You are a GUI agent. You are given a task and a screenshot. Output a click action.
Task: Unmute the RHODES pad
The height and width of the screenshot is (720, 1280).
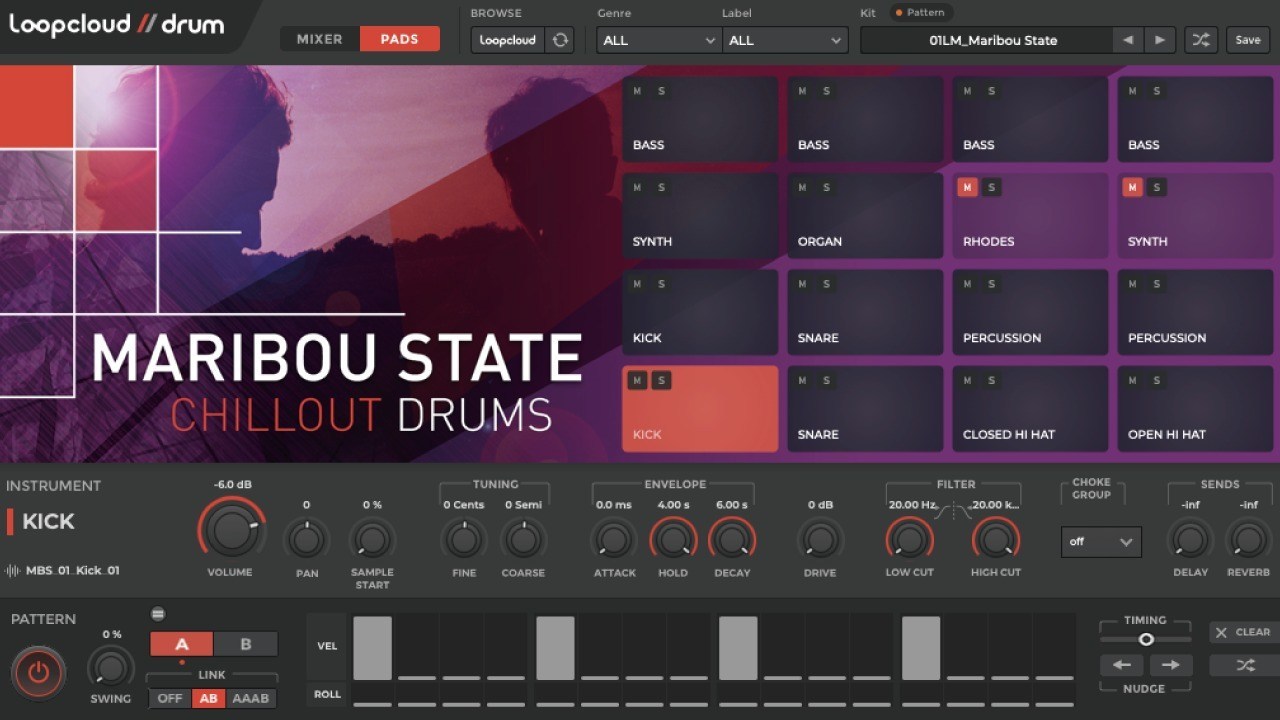[967, 187]
